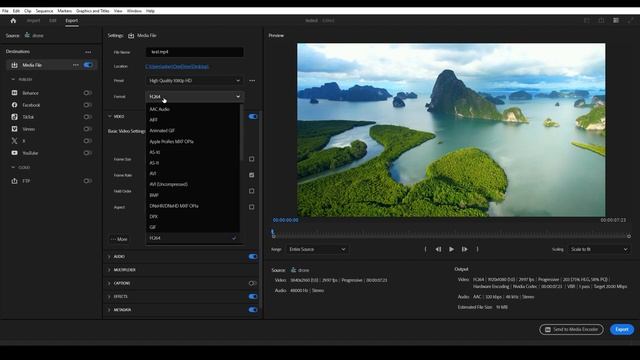Tick the Frame Size match source checkbox
Image resolution: width=640 pixels, height=360 pixels.
click(251, 159)
